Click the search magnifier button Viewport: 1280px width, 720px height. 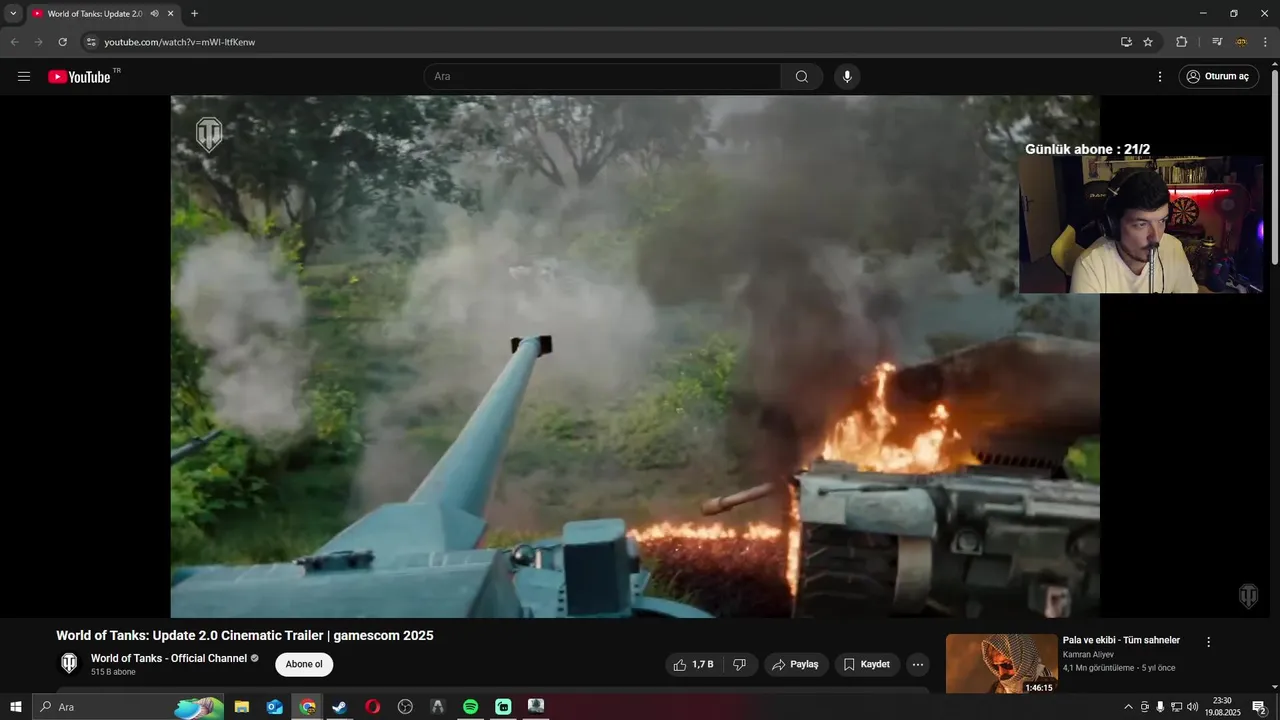tap(802, 76)
